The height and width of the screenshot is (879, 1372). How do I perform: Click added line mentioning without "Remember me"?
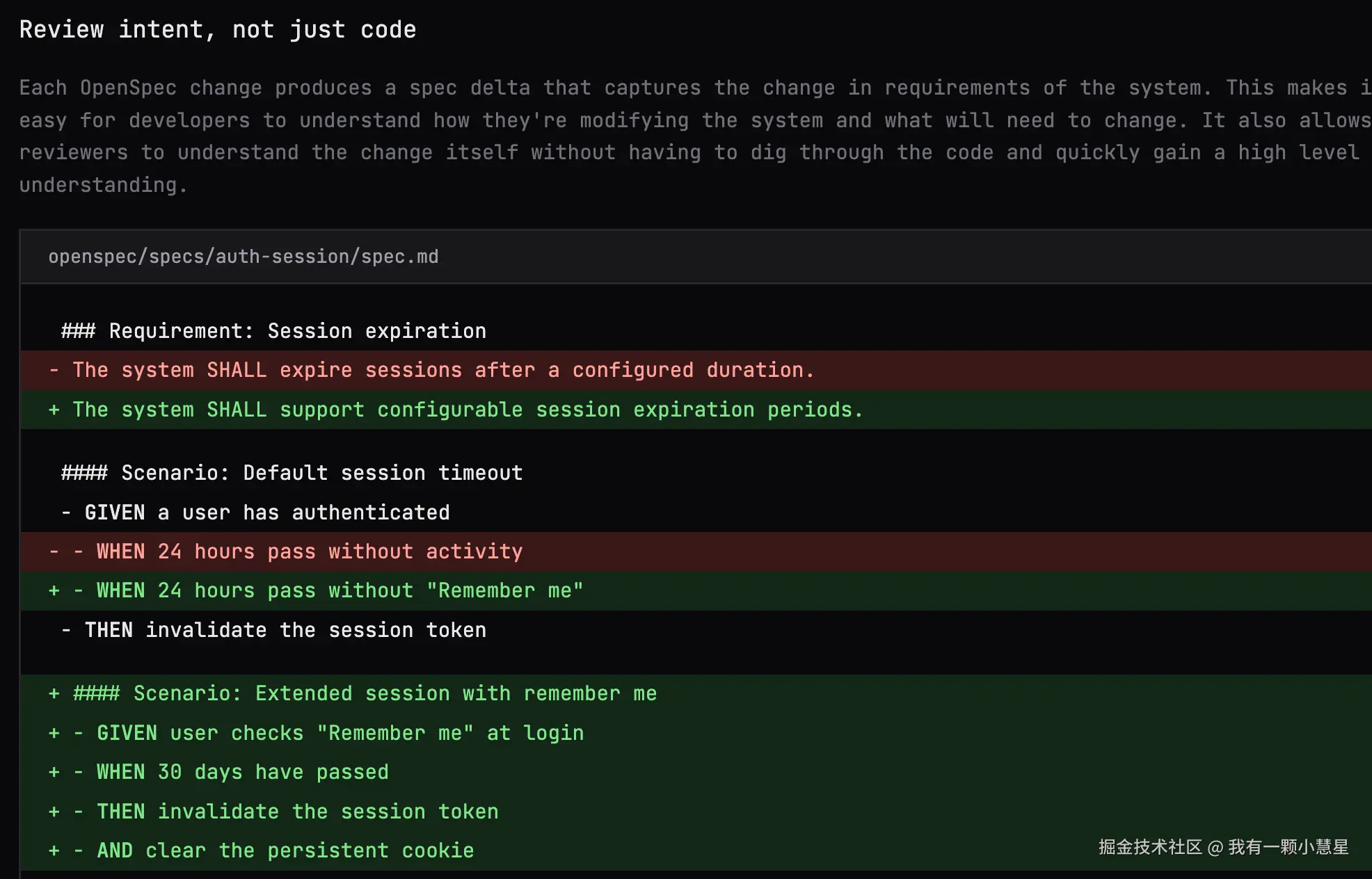(339, 590)
